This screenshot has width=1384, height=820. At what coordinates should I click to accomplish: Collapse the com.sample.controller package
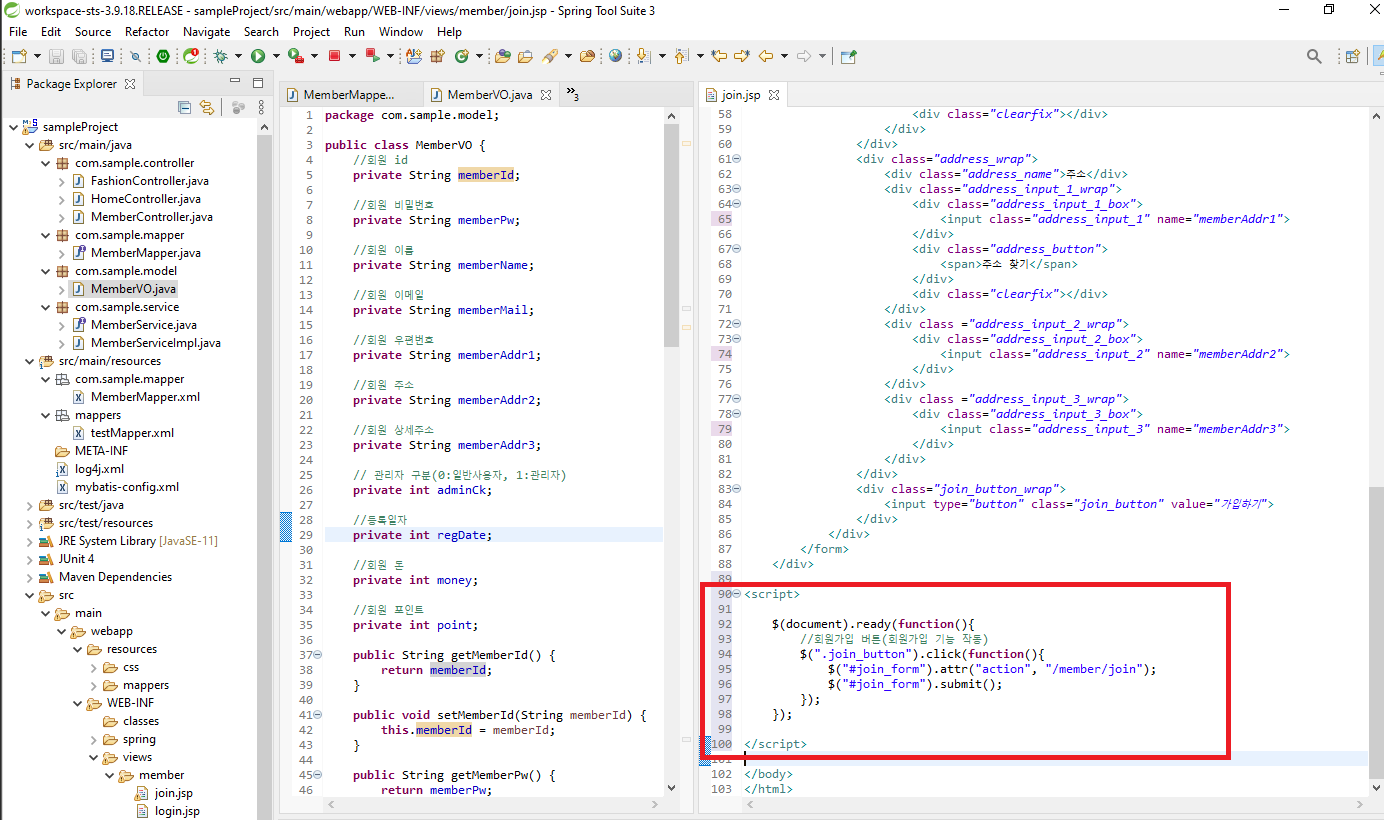click(x=45, y=163)
